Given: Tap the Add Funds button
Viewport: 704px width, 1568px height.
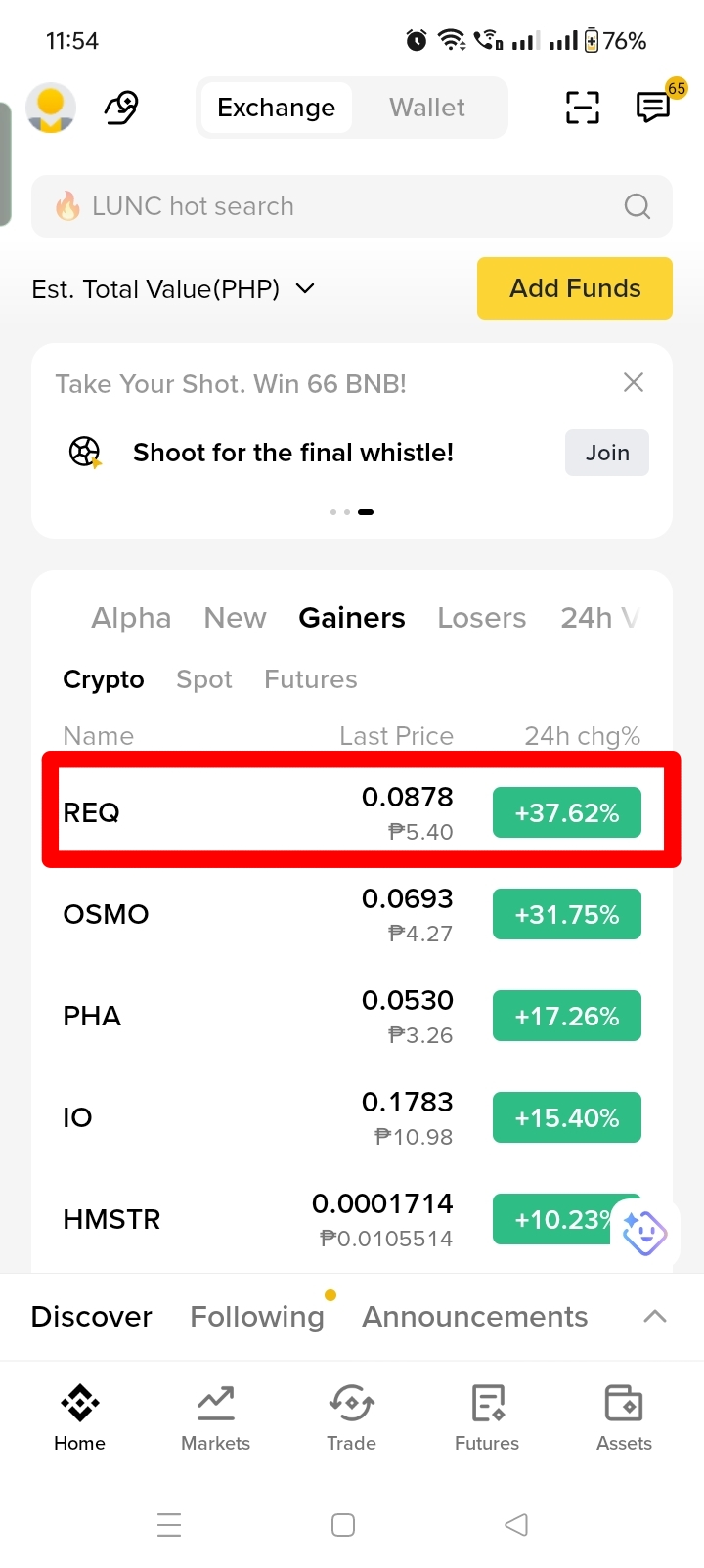Looking at the screenshot, I should click(575, 288).
